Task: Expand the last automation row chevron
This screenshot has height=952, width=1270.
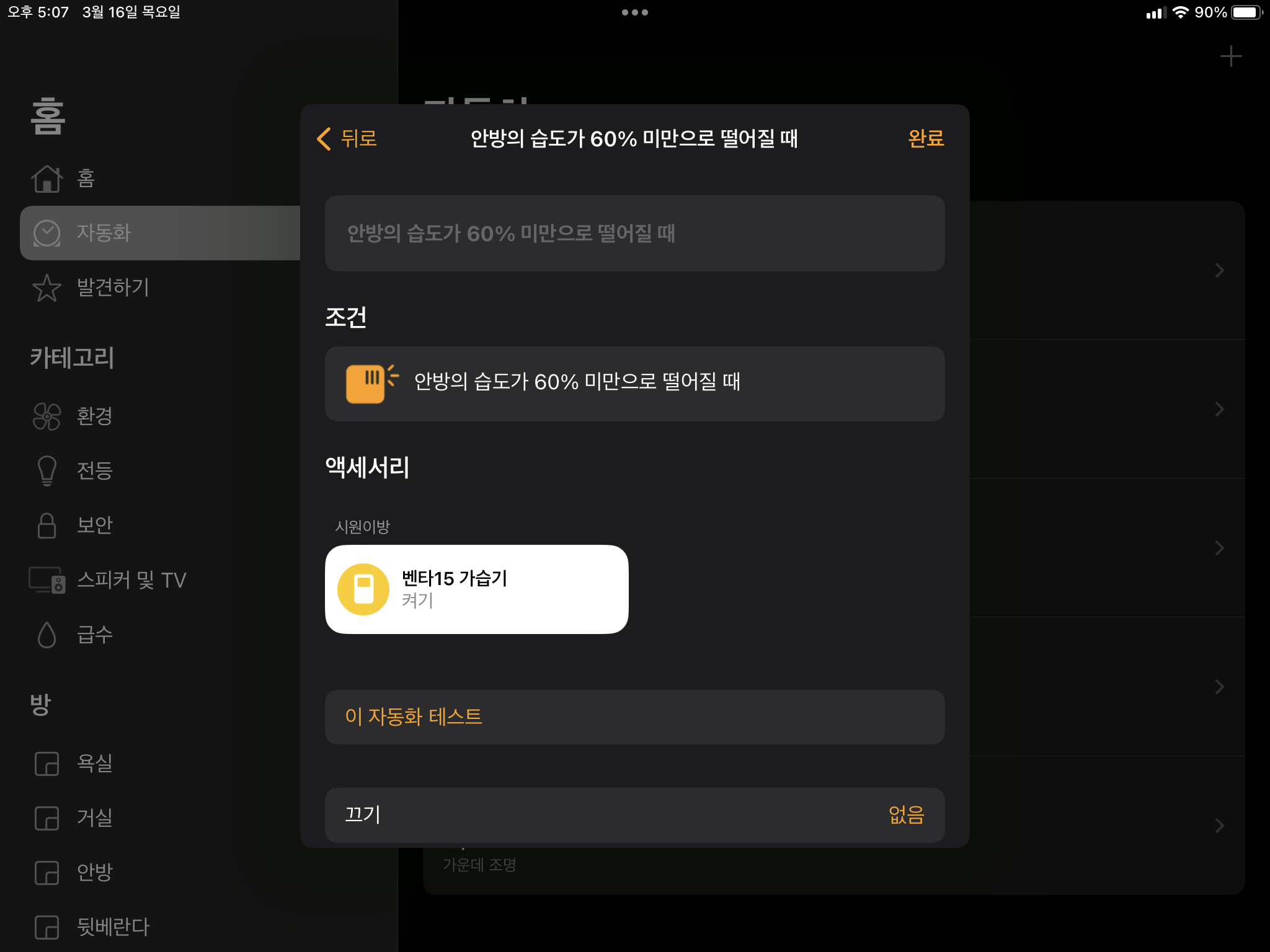Action: point(1219,825)
